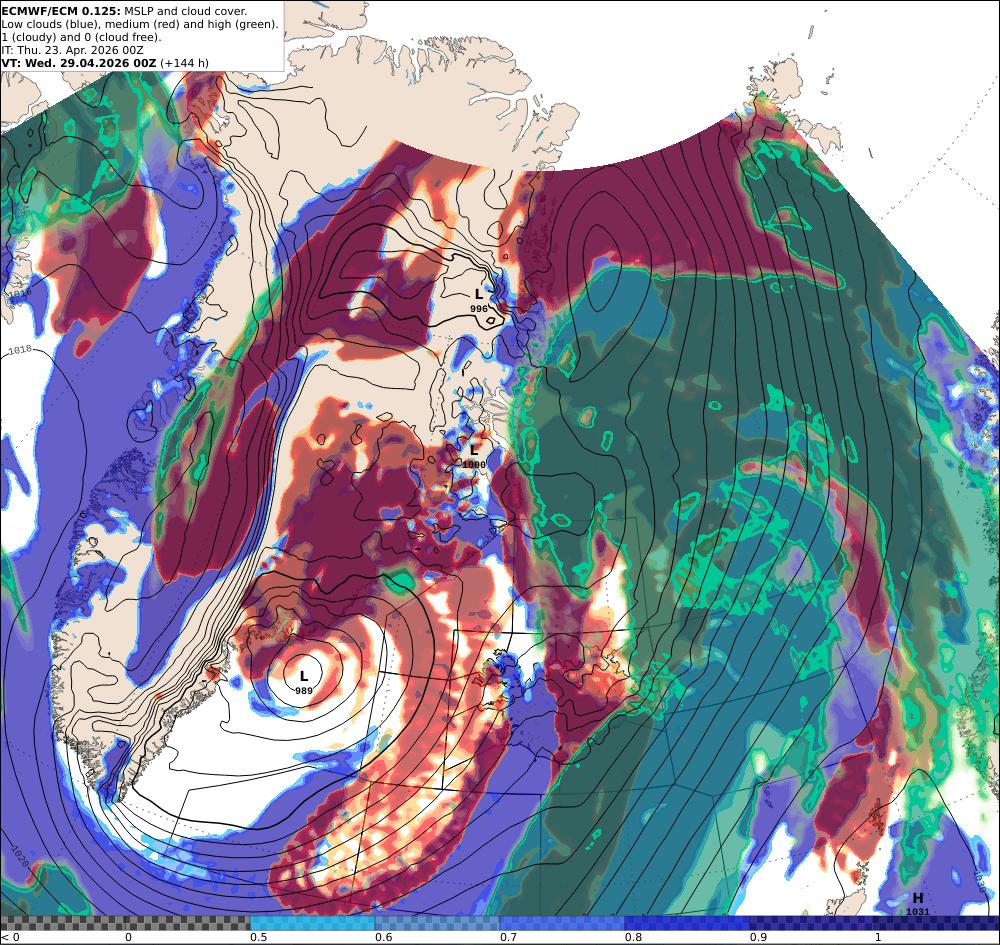The image size is (1000, 945).
Task: Click the '1018' isobar label
Action: click(x=20, y=350)
